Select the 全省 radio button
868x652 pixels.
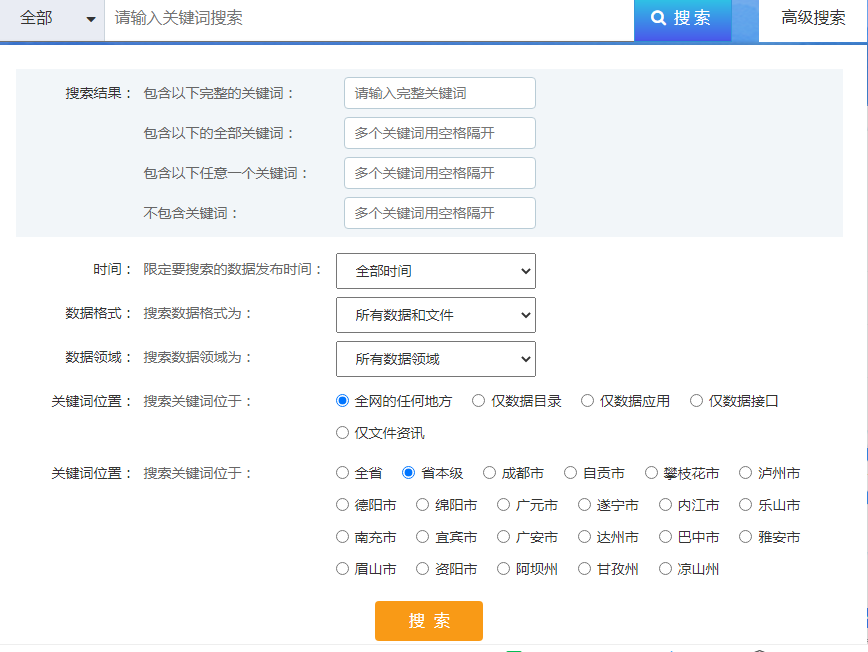(x=343, y=473)
